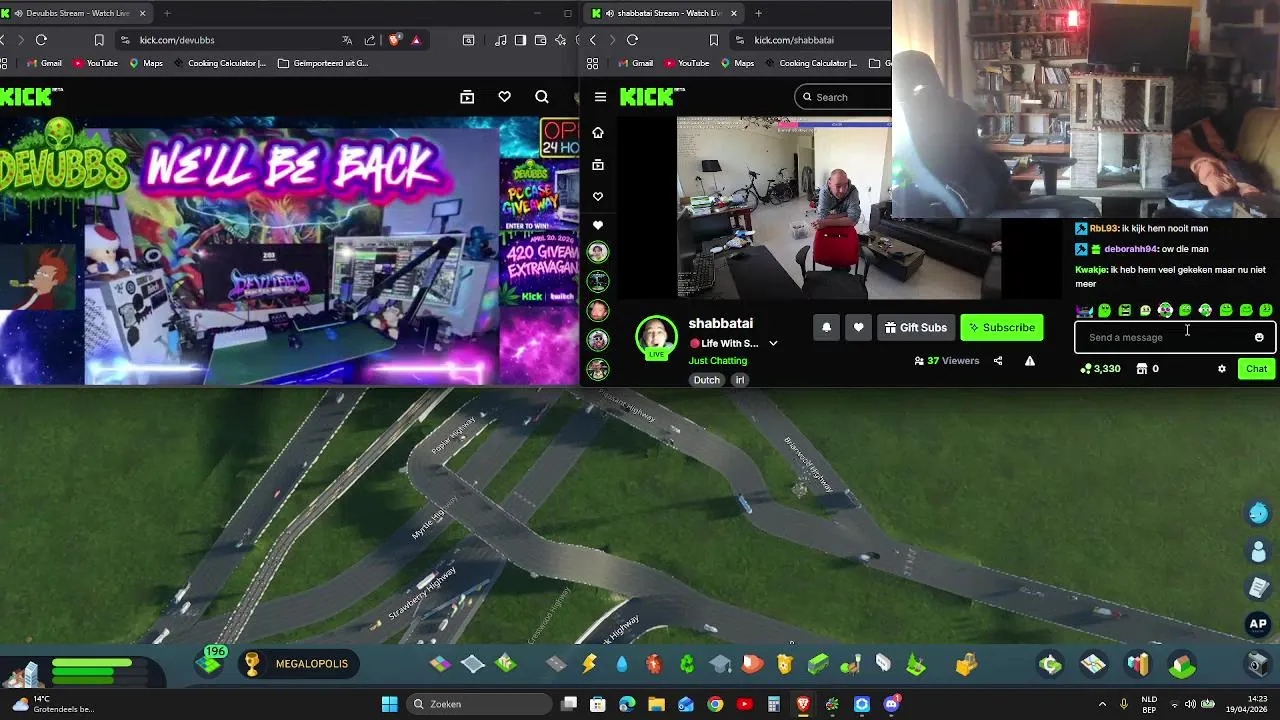Click the AP round button on game sidebar
Screen dimensions: 1280x720
(1258, 624)
